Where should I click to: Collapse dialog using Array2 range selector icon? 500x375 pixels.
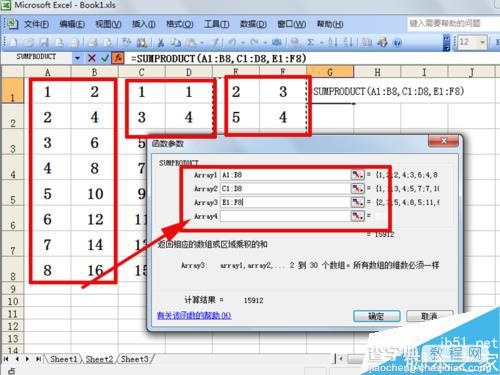tap(357, 188)
